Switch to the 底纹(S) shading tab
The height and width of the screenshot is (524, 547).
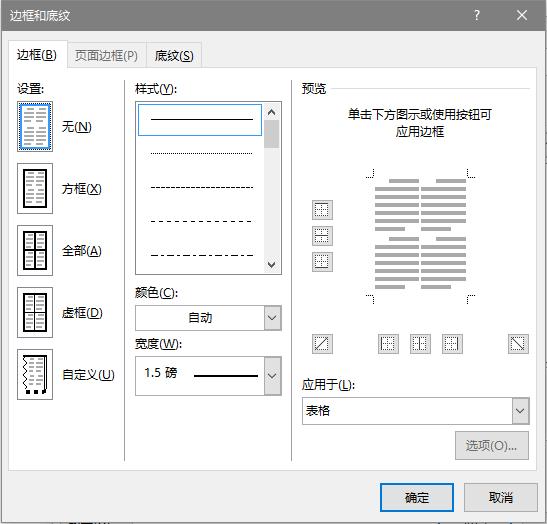[x=174, y=55]
